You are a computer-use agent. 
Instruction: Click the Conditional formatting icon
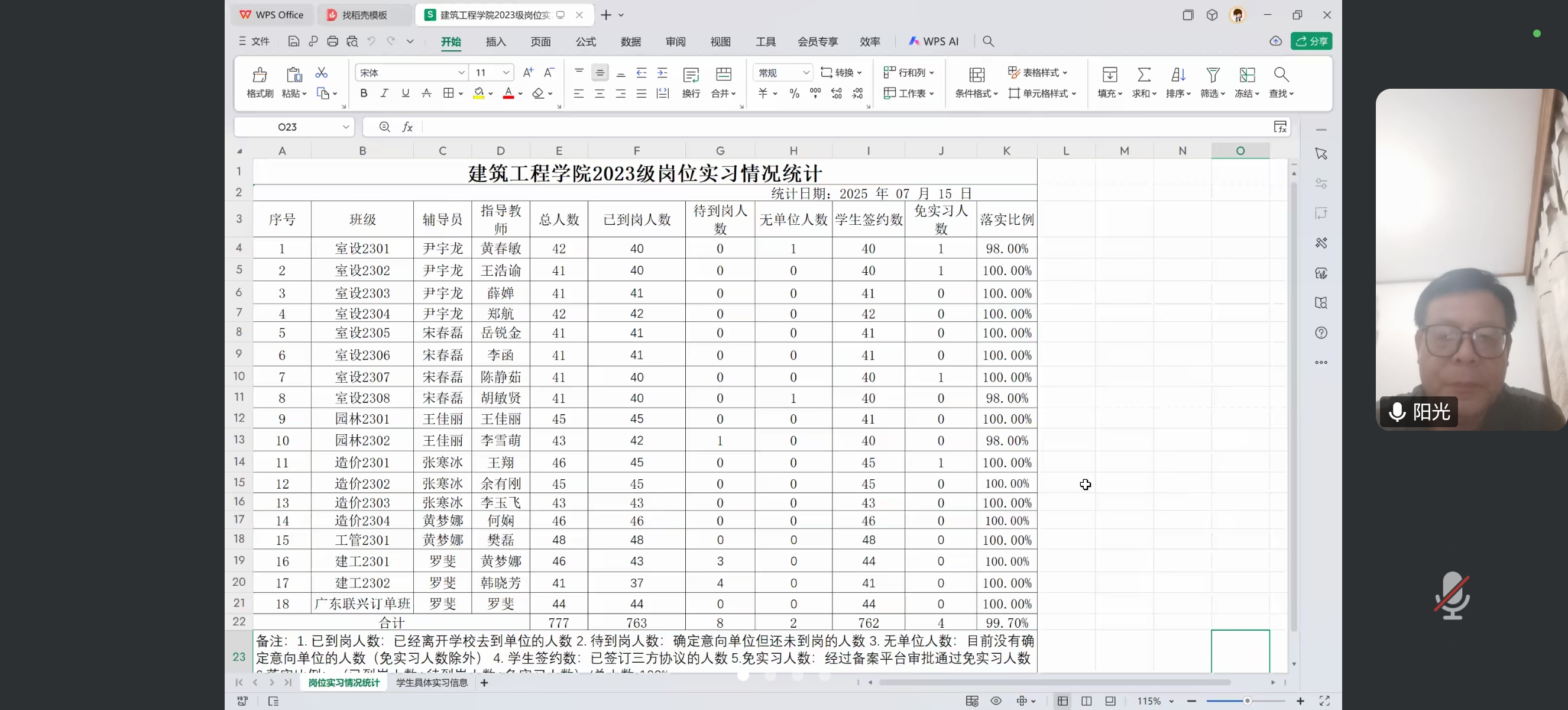coord(976,75)
